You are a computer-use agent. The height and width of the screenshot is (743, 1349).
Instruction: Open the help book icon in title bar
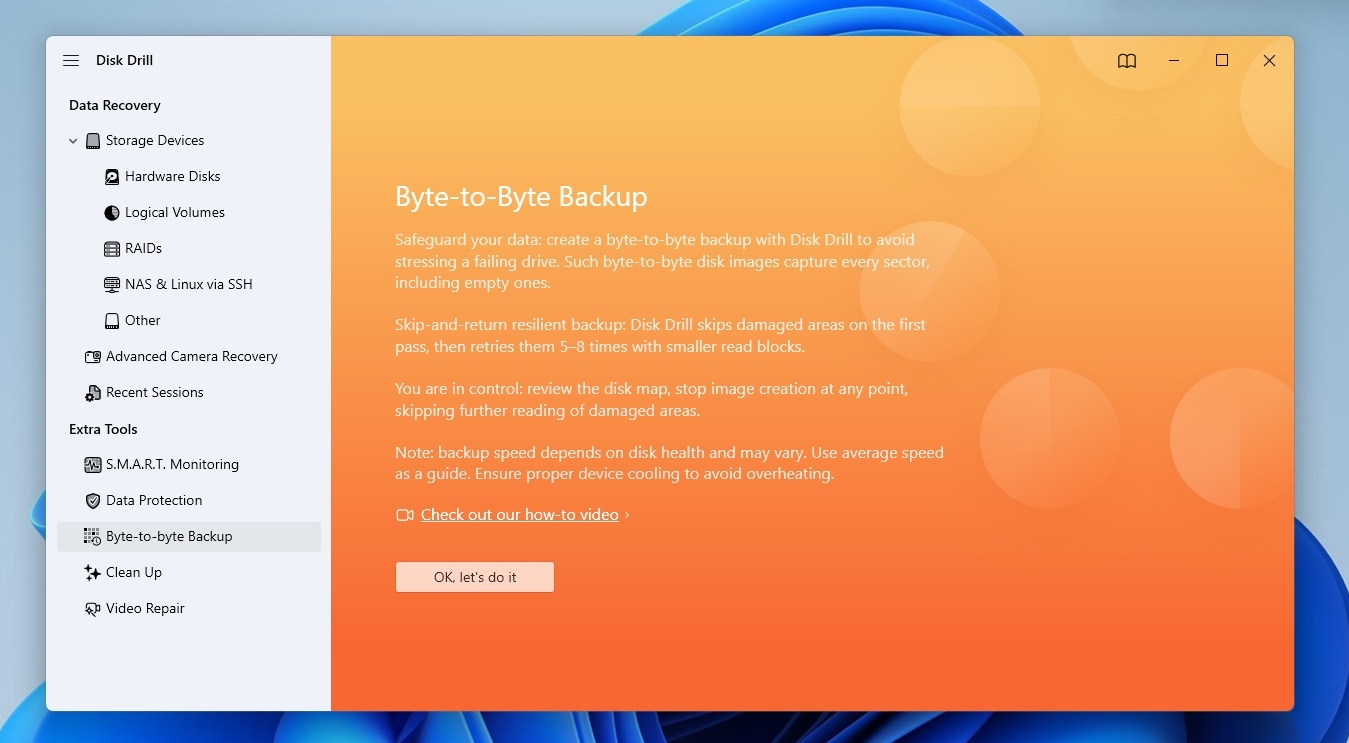tap(1127, 61)
